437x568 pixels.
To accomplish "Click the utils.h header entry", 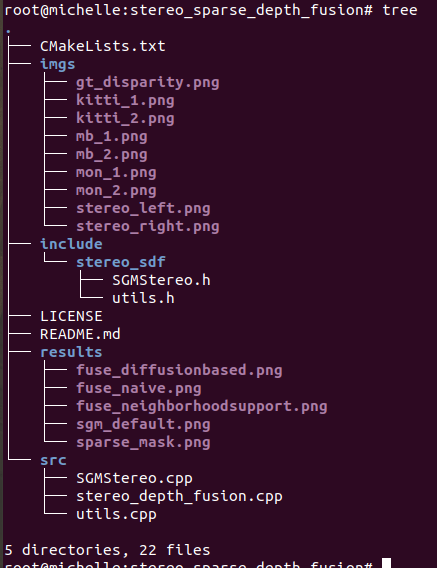I will pos(143,298).
